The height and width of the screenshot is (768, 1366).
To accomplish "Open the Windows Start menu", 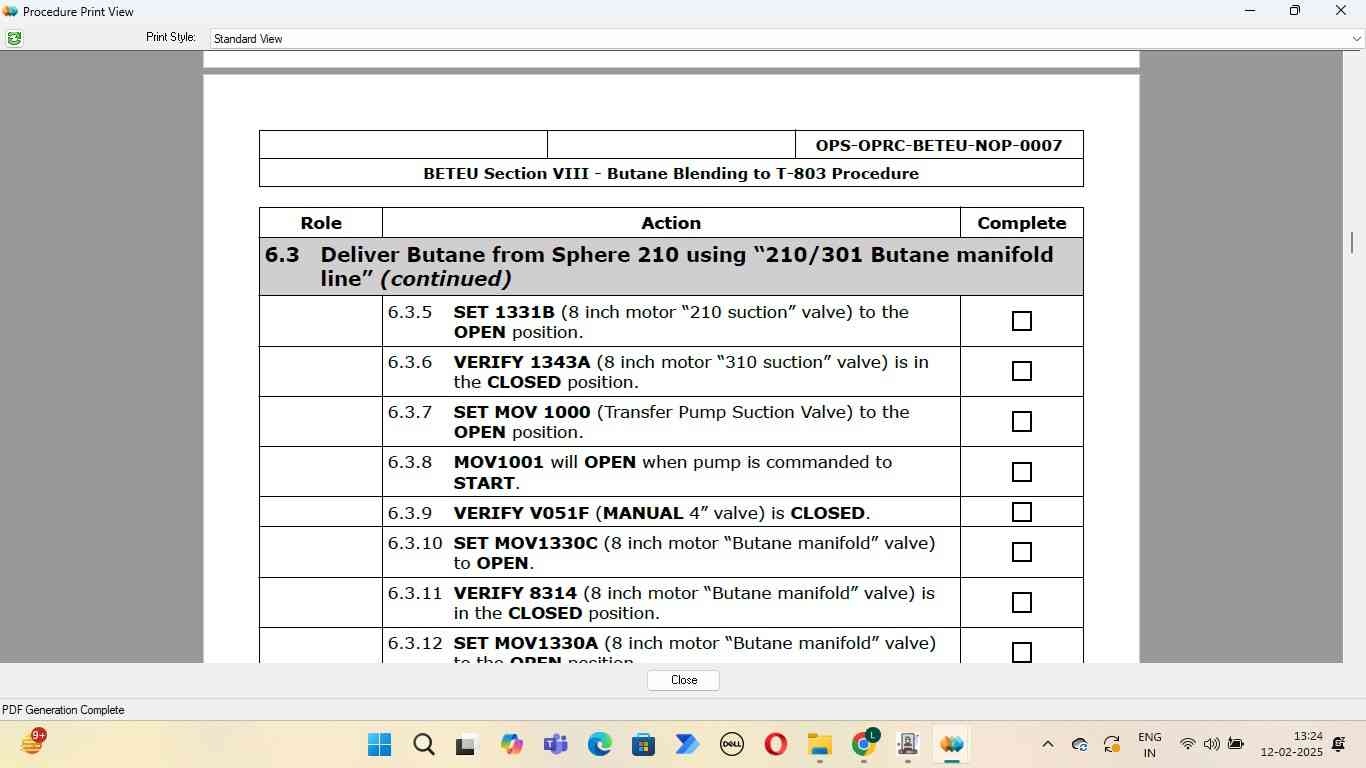I will pyautogui.click(x=379, y=744).
